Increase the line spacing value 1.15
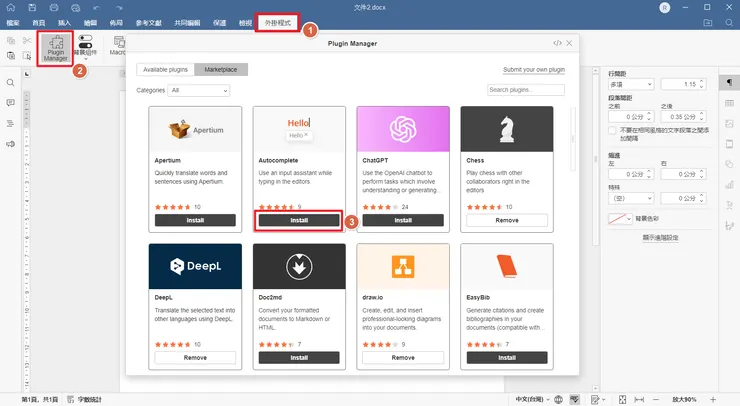 click(702, 82)
